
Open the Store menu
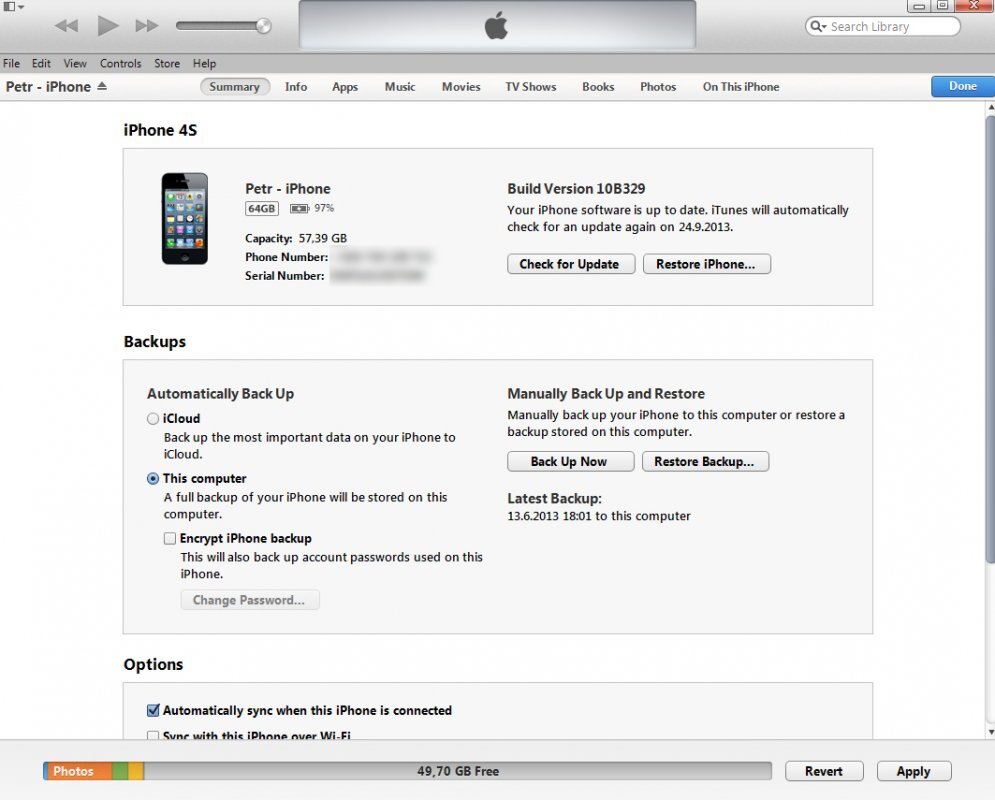(166, 63)
